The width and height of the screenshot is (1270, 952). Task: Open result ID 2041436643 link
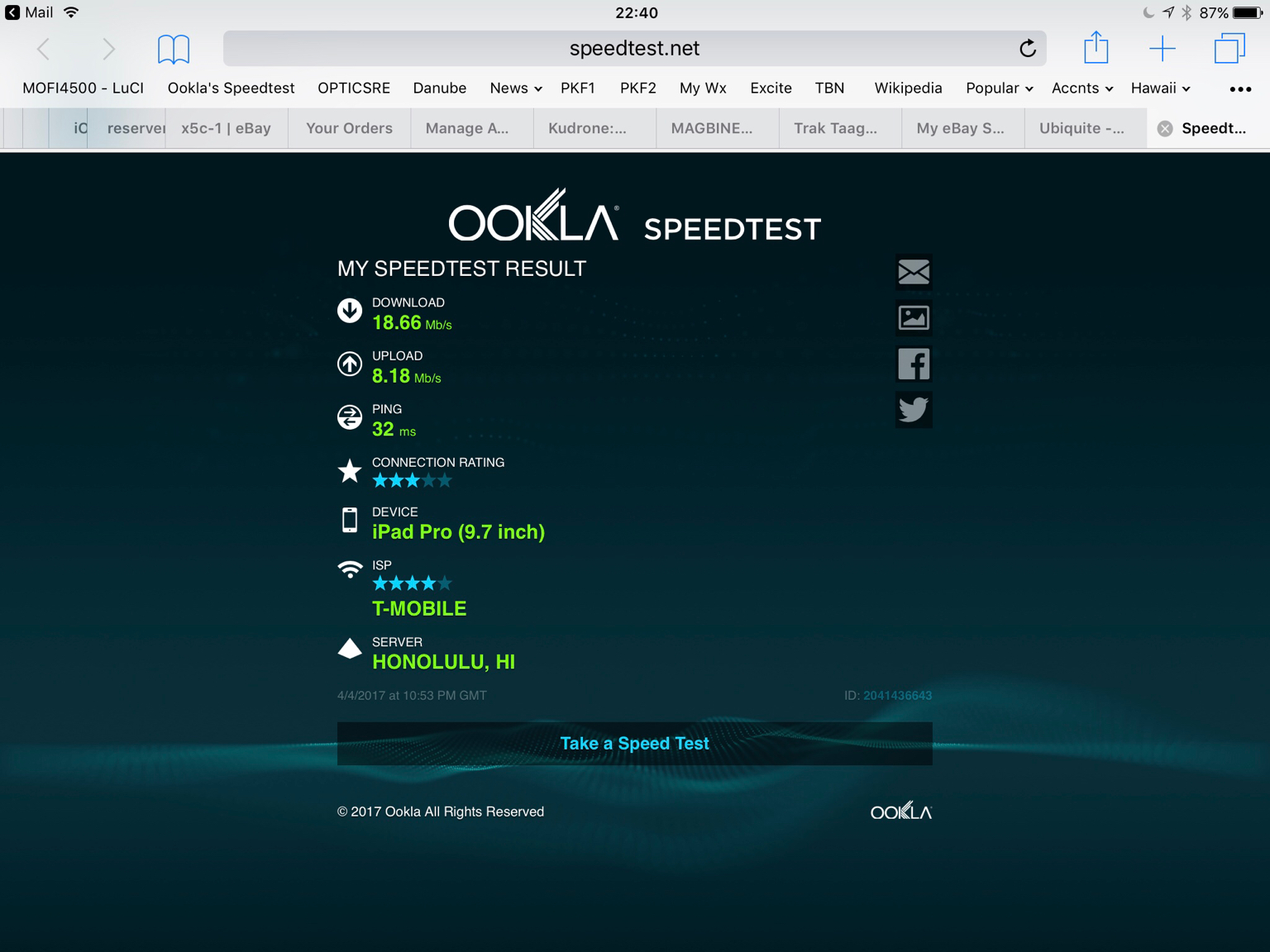[897, 696]
